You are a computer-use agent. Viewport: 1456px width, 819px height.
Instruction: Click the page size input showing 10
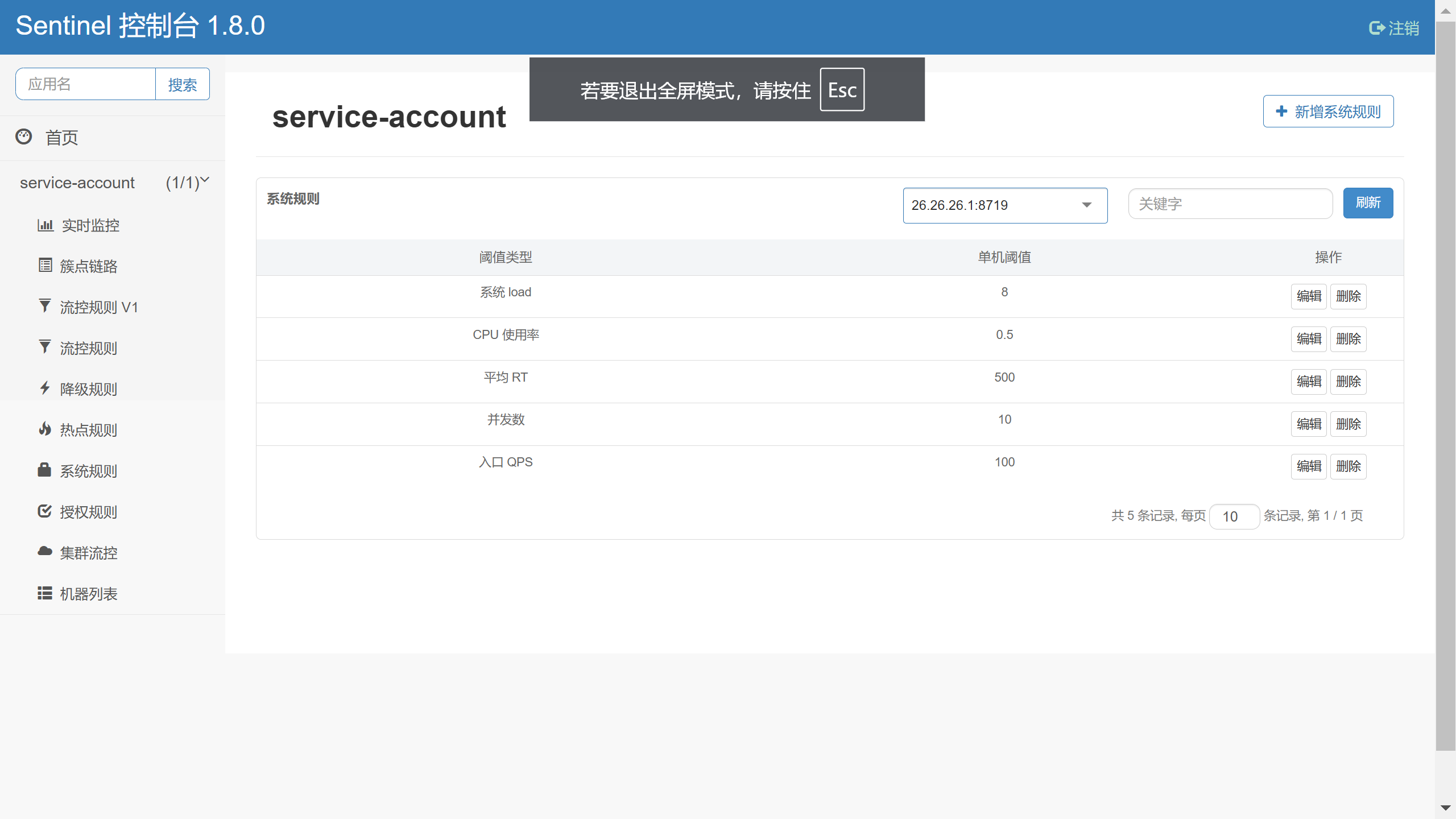point(1234,516)
